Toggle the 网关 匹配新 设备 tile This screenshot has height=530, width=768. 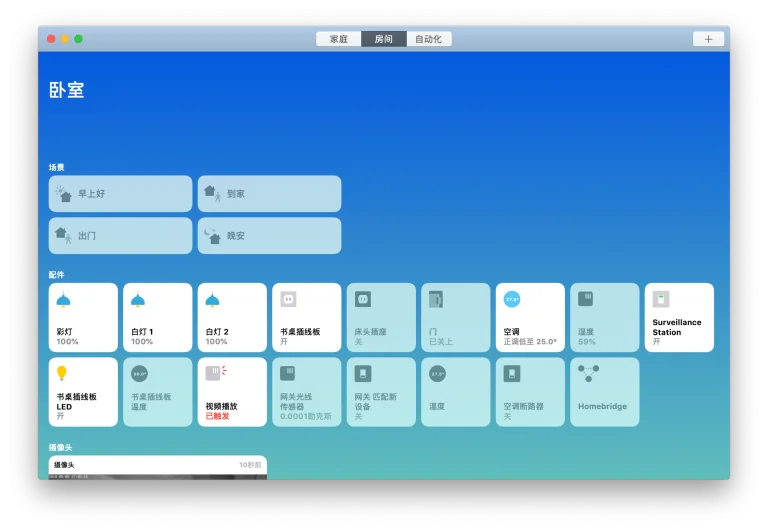381,392
